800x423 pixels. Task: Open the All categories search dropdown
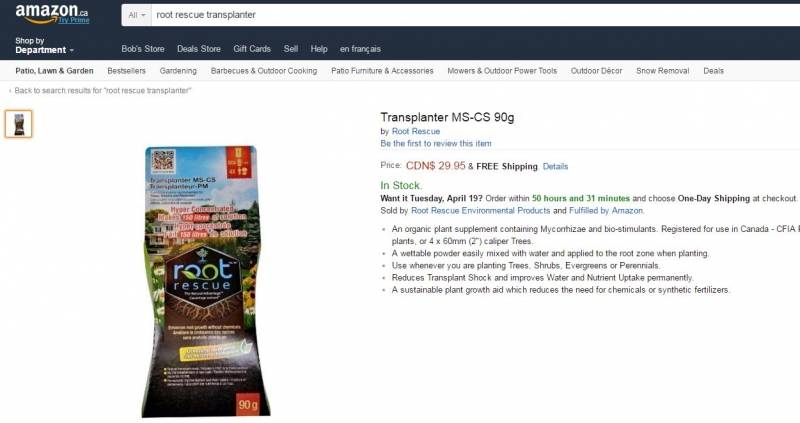point(137,15)
